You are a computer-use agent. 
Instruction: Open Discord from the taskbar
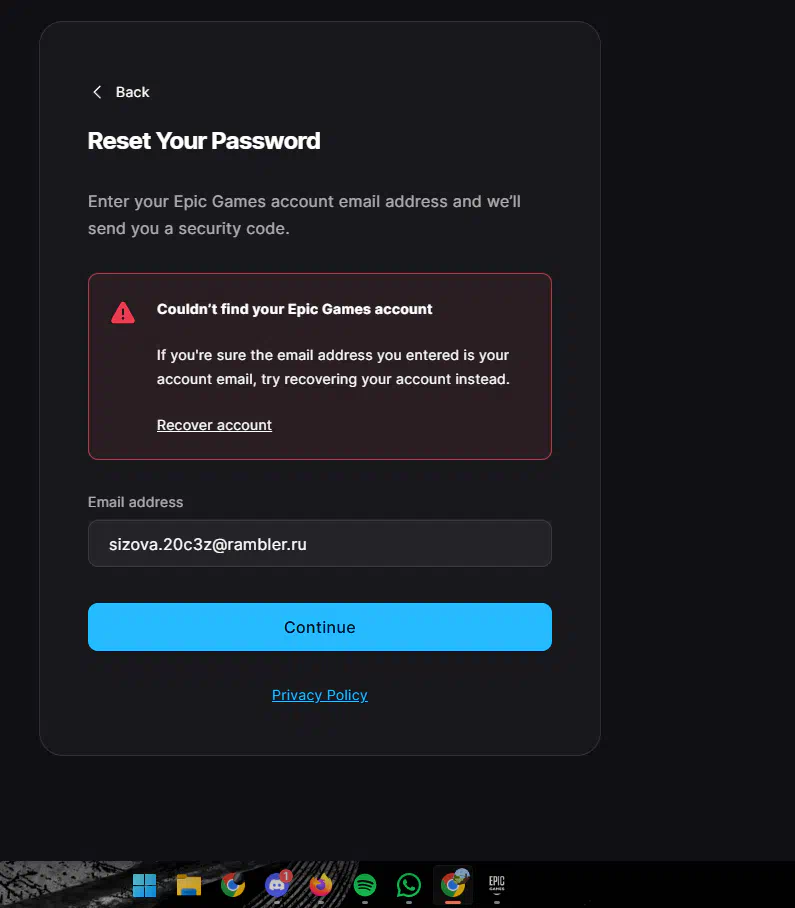(277, 884)
